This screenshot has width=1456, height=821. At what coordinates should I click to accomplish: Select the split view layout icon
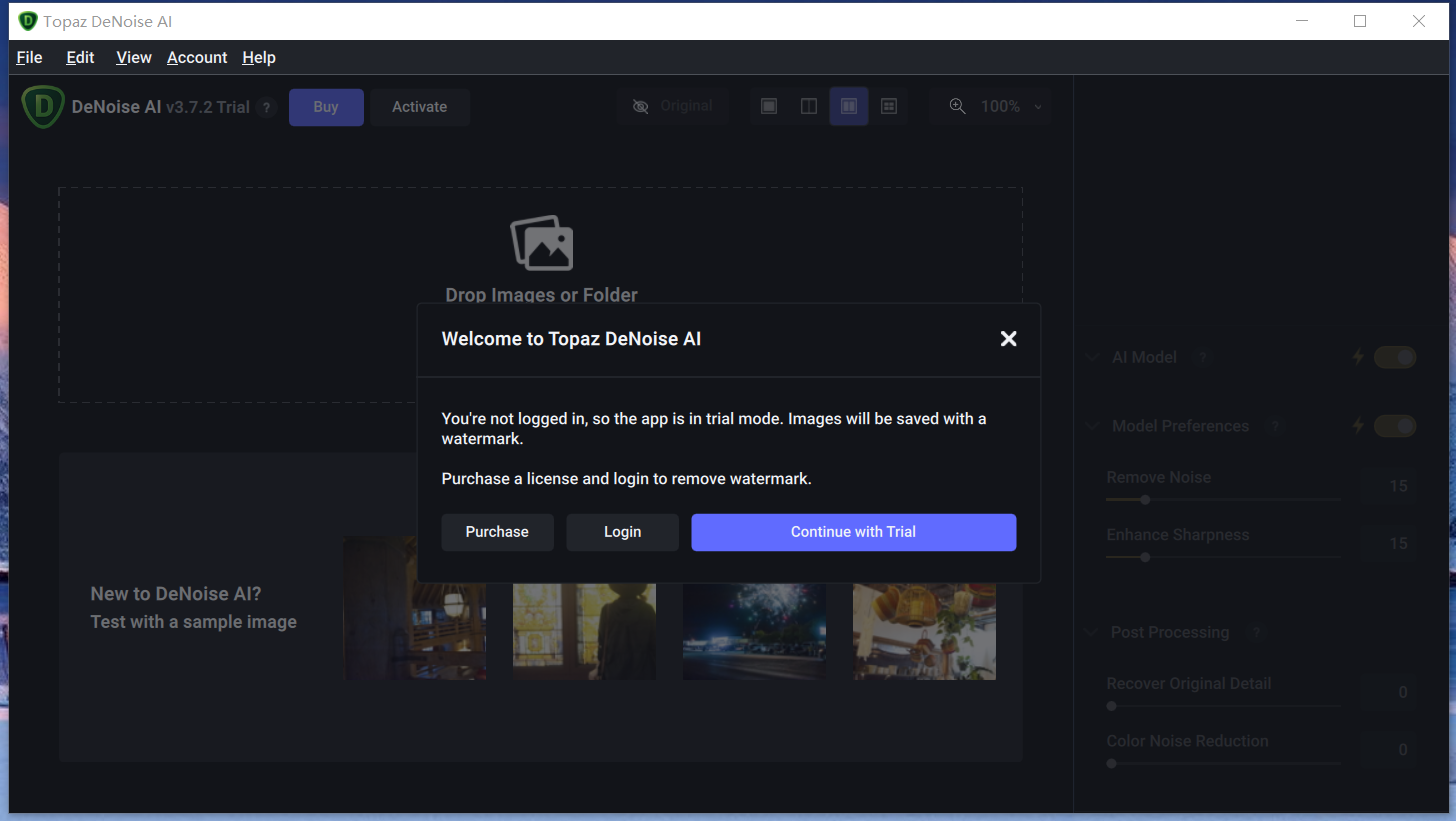[x=809, y=106]
